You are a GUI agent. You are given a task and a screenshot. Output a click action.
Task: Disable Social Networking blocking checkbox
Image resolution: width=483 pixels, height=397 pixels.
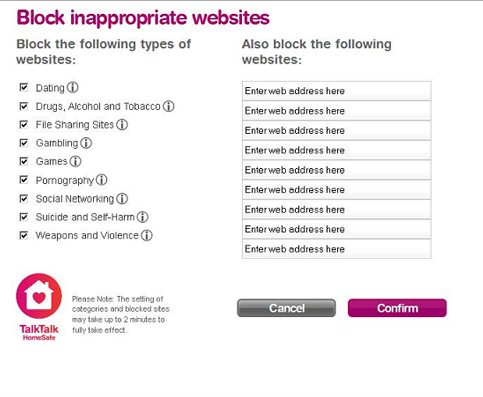[24, 198]
